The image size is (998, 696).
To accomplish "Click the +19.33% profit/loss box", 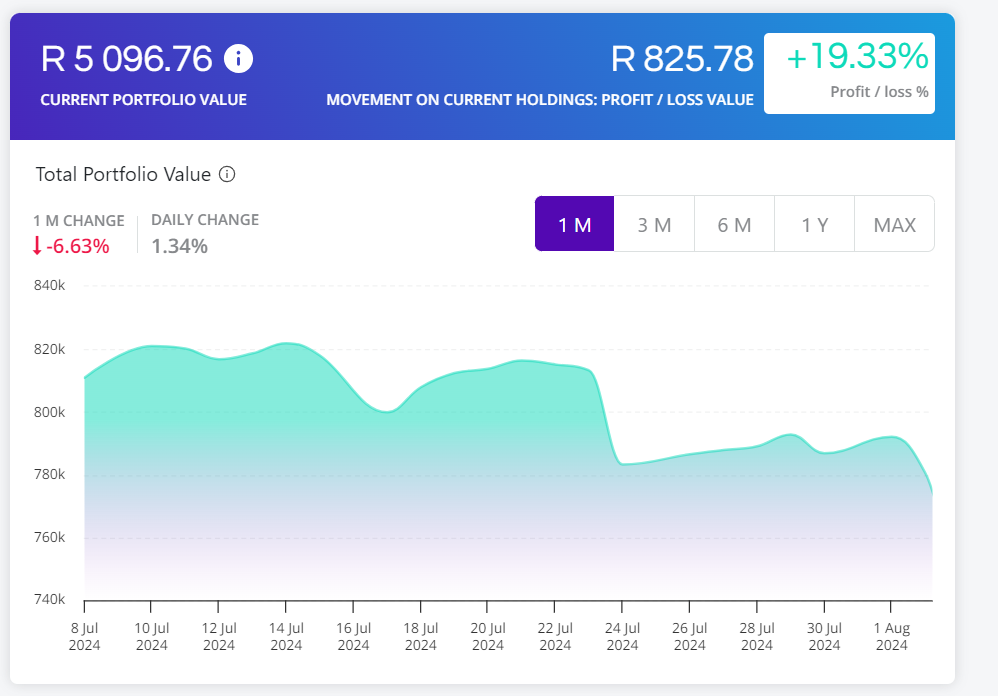I will (849, 72).
